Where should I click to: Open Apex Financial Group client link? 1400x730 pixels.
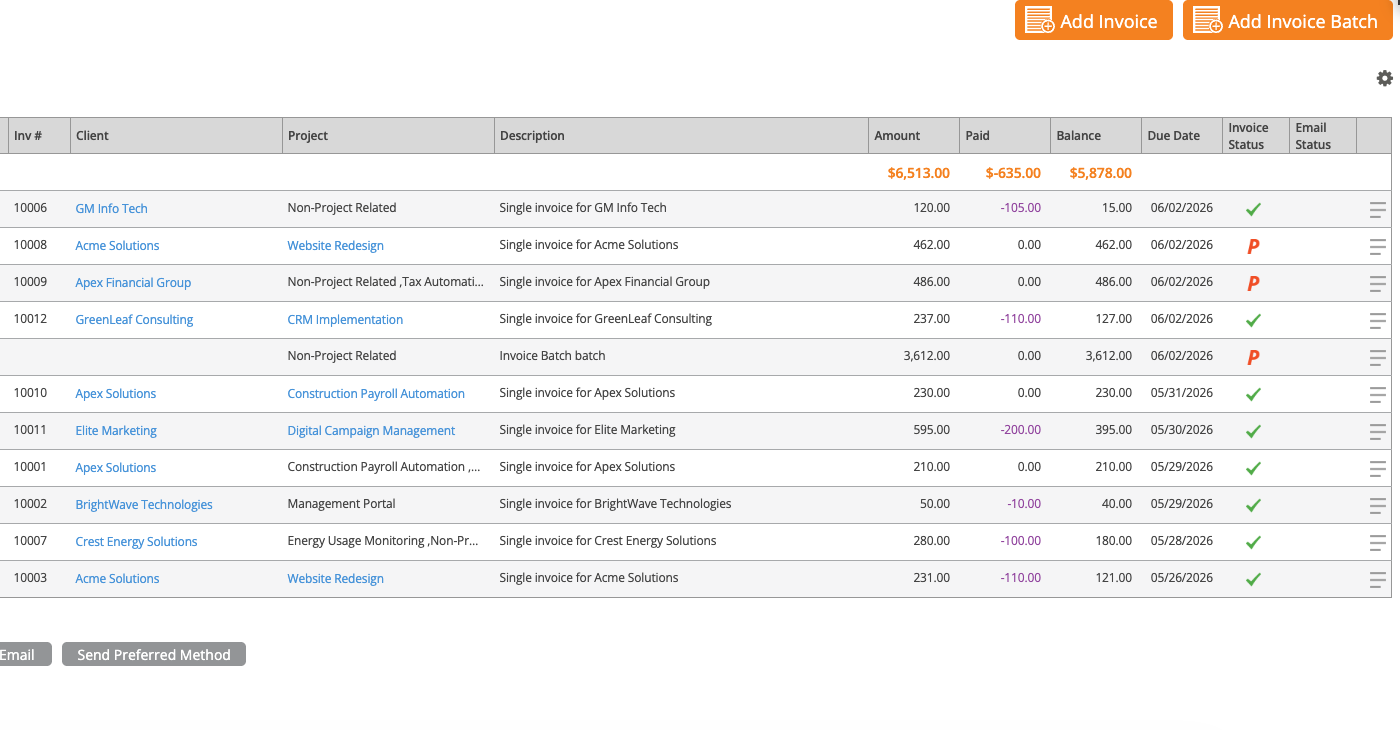(133, 283)
